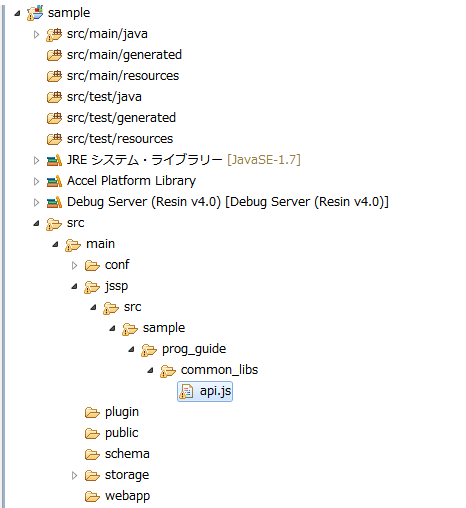The width and height of the screenshot is (466, 508).
Task: Click the src/test/resources package folder icon
Action: 54,139
